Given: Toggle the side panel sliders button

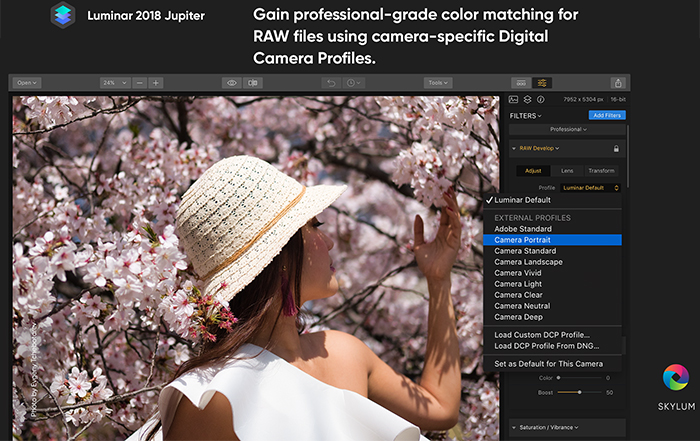Looking at the screenshot, I should pyautogui.click(x=542, y=83).
